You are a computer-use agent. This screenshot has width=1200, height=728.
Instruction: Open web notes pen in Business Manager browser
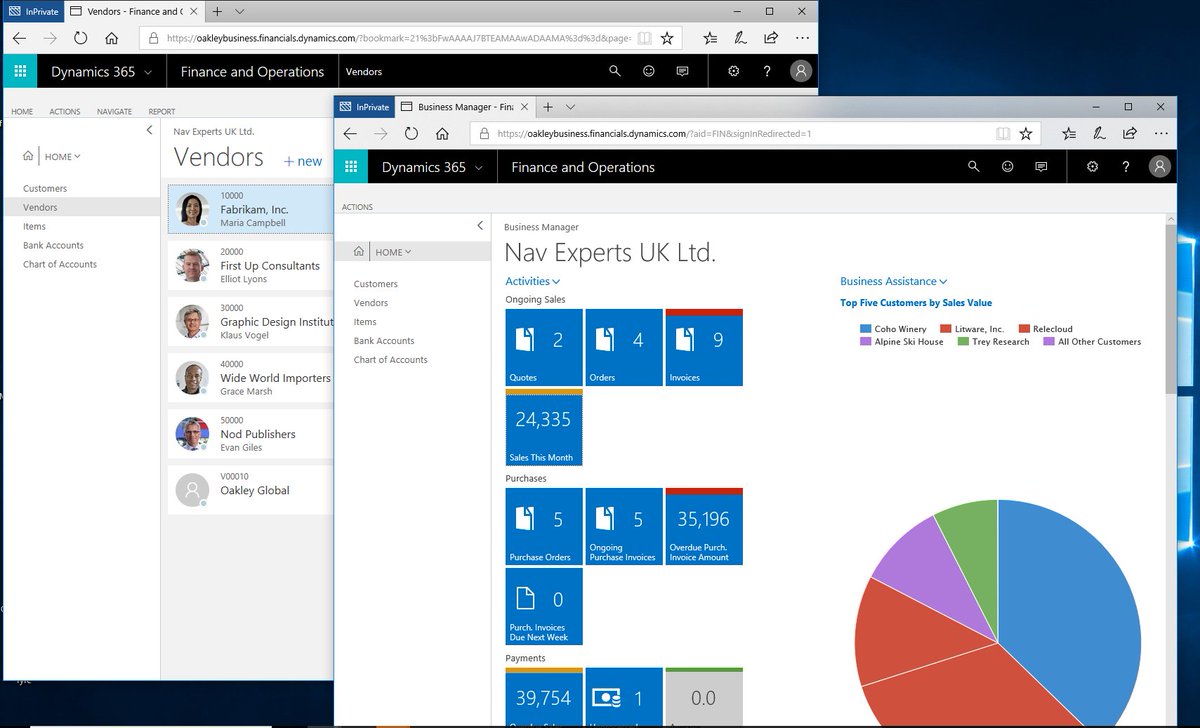1100,133
